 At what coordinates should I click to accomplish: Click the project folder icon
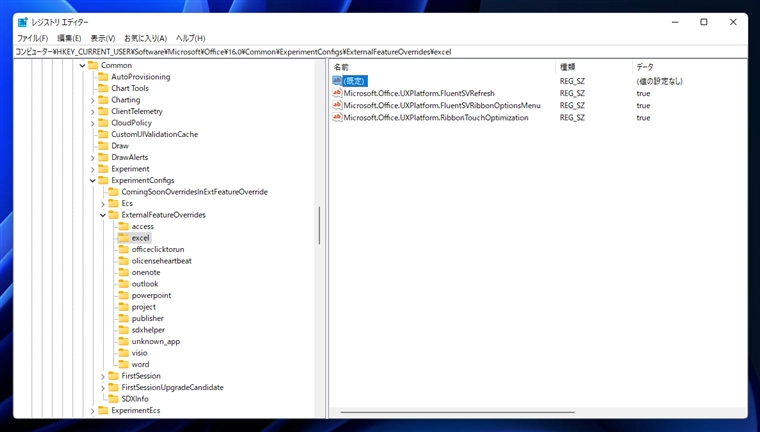[x=124, y=307]
